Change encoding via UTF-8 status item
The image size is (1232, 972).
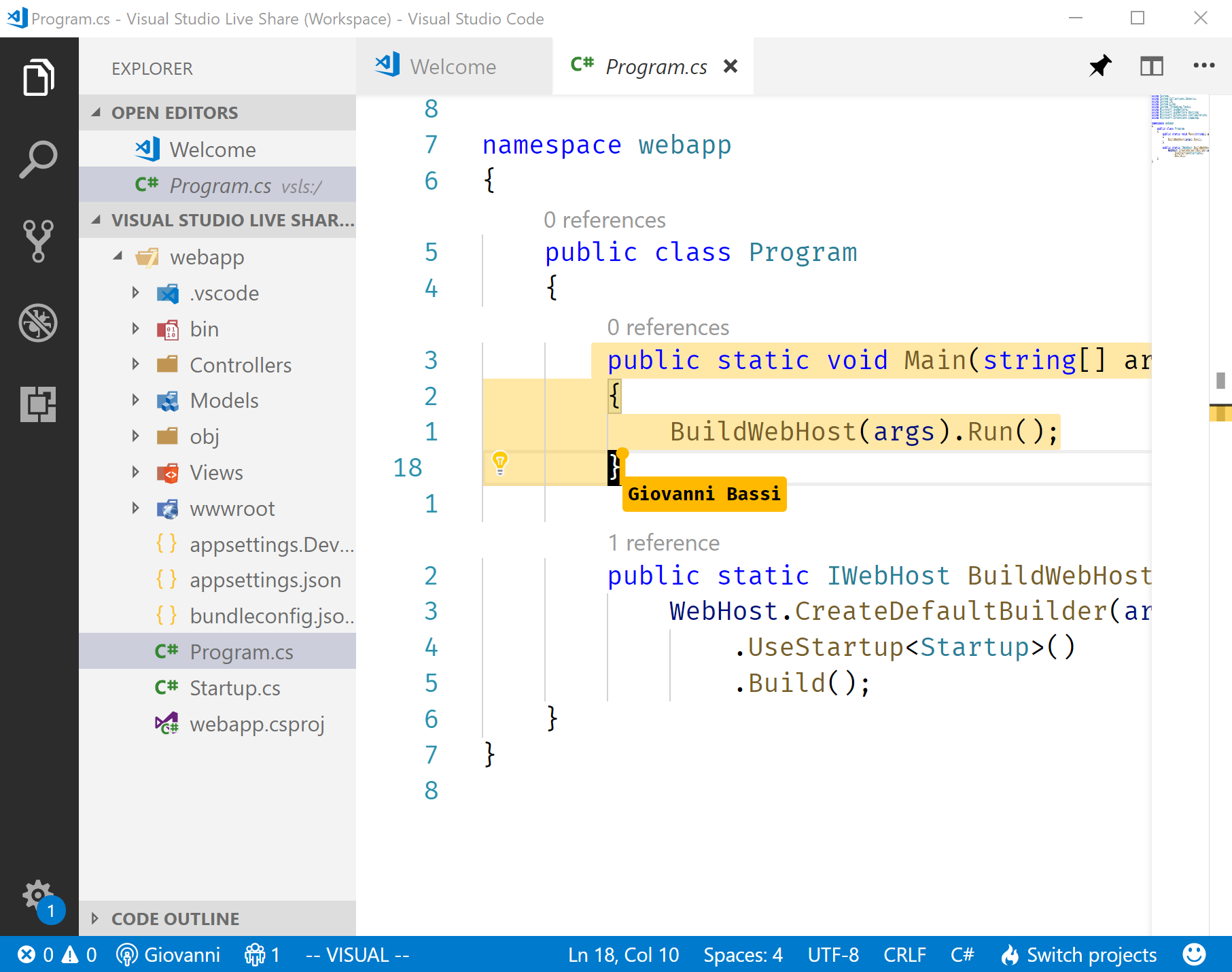pos(833,955)
